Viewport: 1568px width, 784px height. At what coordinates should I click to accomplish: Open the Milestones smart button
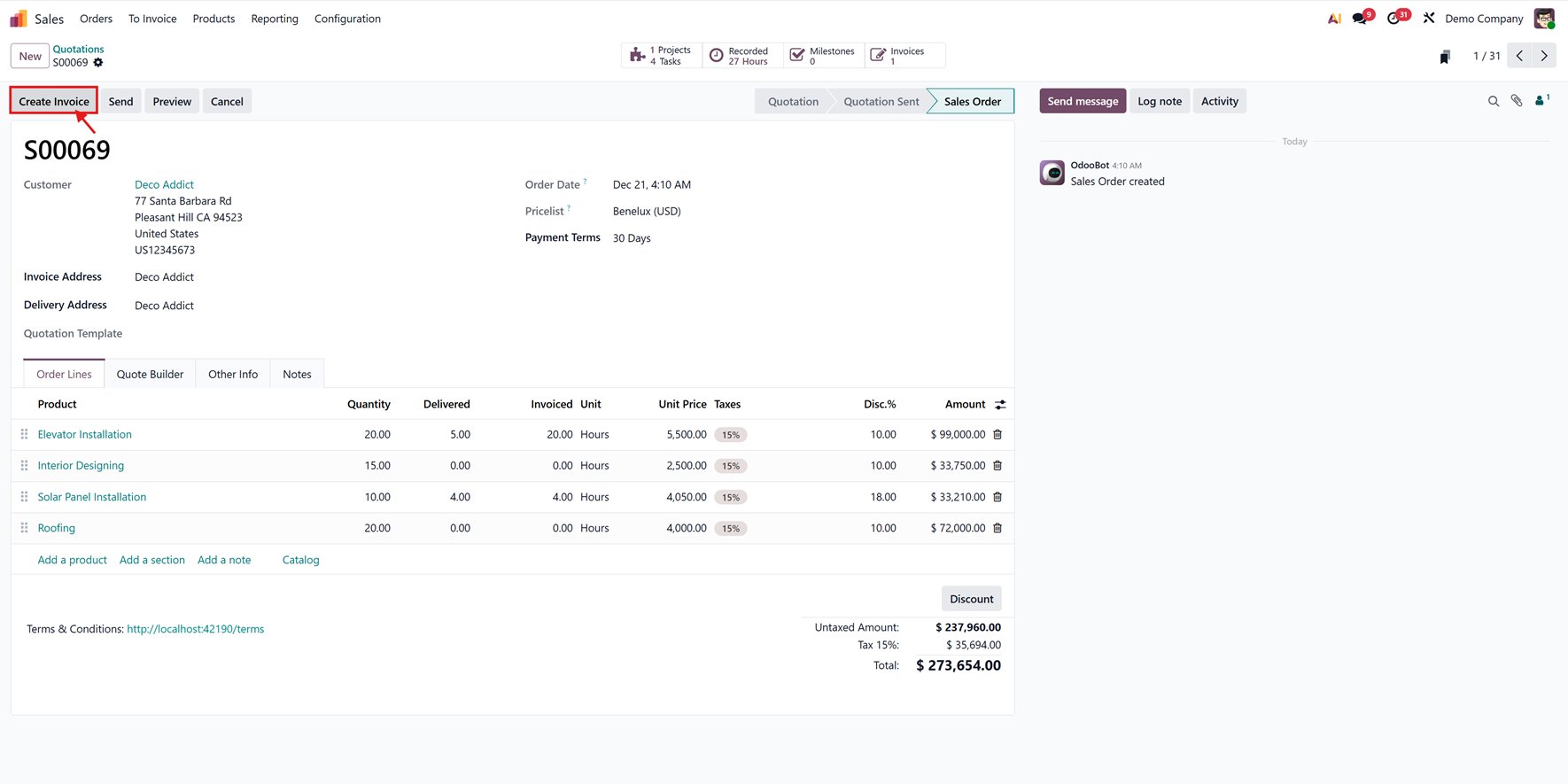tap(822, 56)
